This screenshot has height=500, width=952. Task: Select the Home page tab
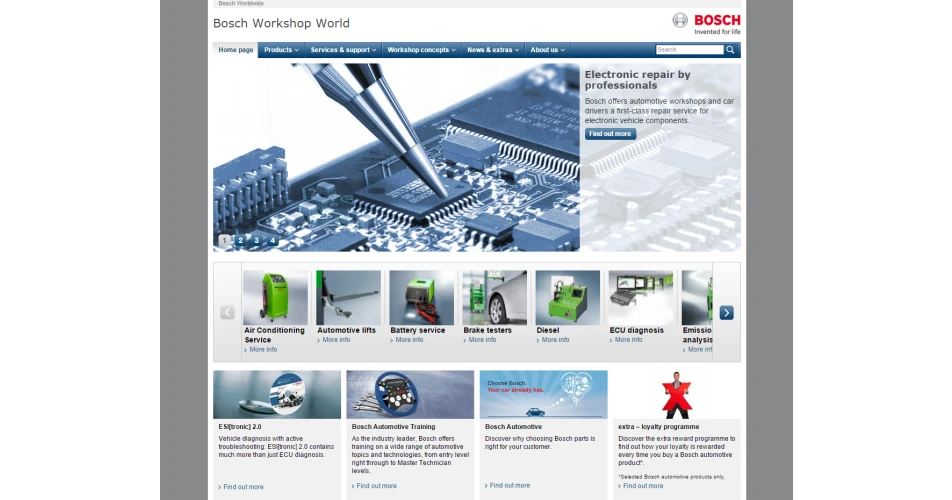(236, 50)
